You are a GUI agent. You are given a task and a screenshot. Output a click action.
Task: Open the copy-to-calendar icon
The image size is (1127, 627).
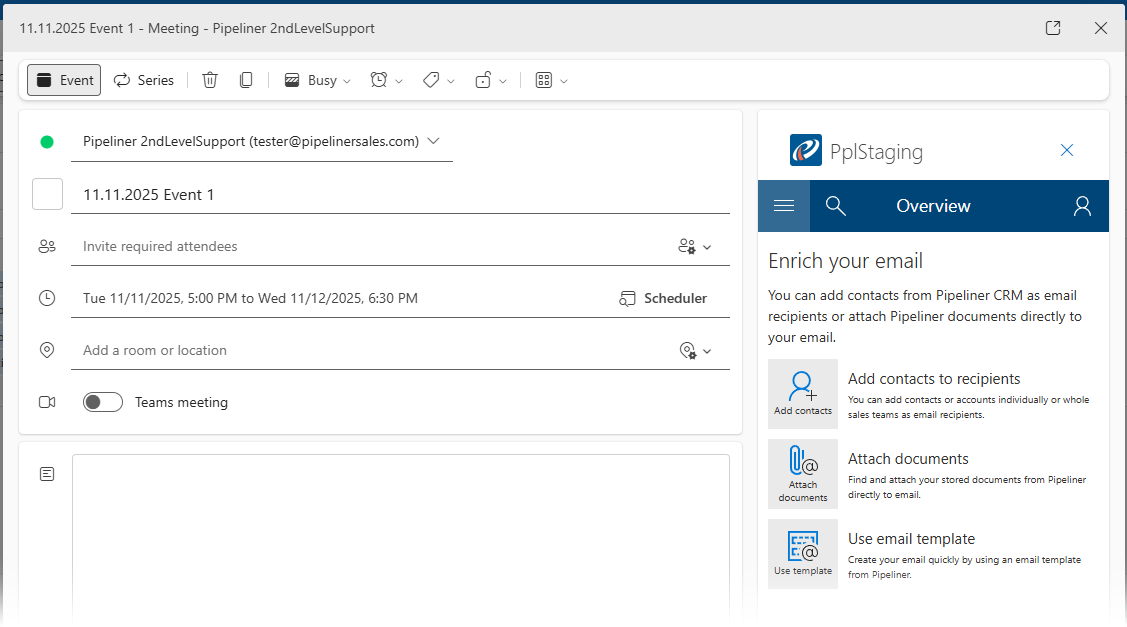246,80
